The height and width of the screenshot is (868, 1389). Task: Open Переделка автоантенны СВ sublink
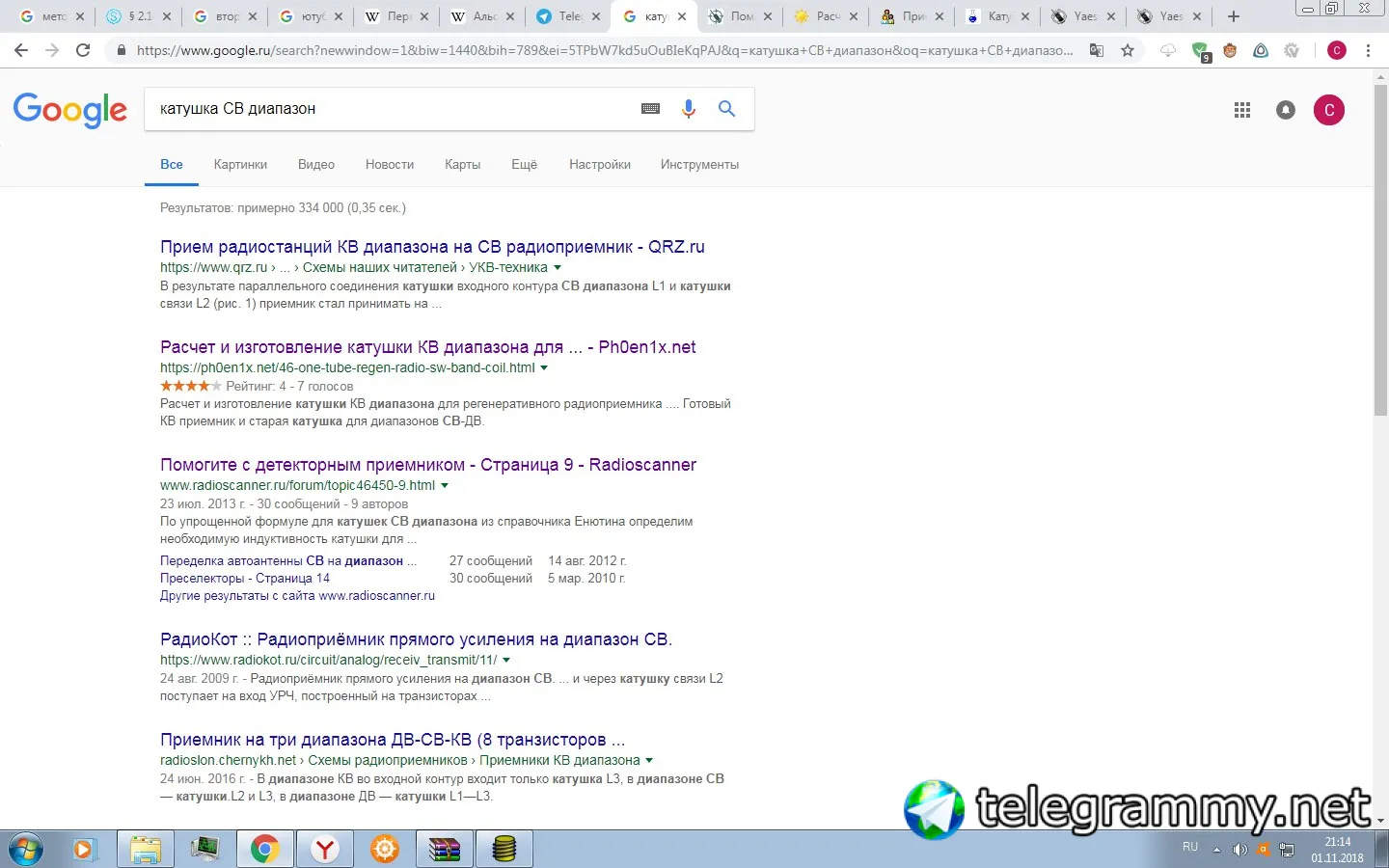288,561
